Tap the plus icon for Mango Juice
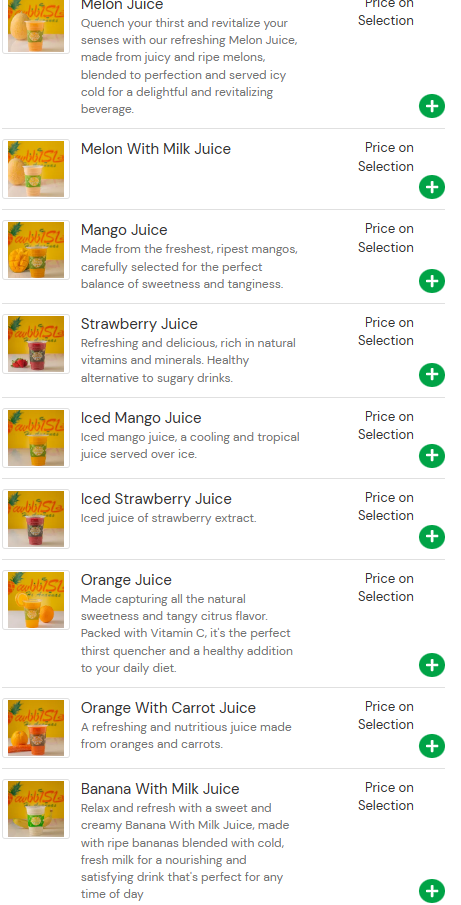Image resolution: width=461 pixels, height=905 pixels. pos(432,281)
